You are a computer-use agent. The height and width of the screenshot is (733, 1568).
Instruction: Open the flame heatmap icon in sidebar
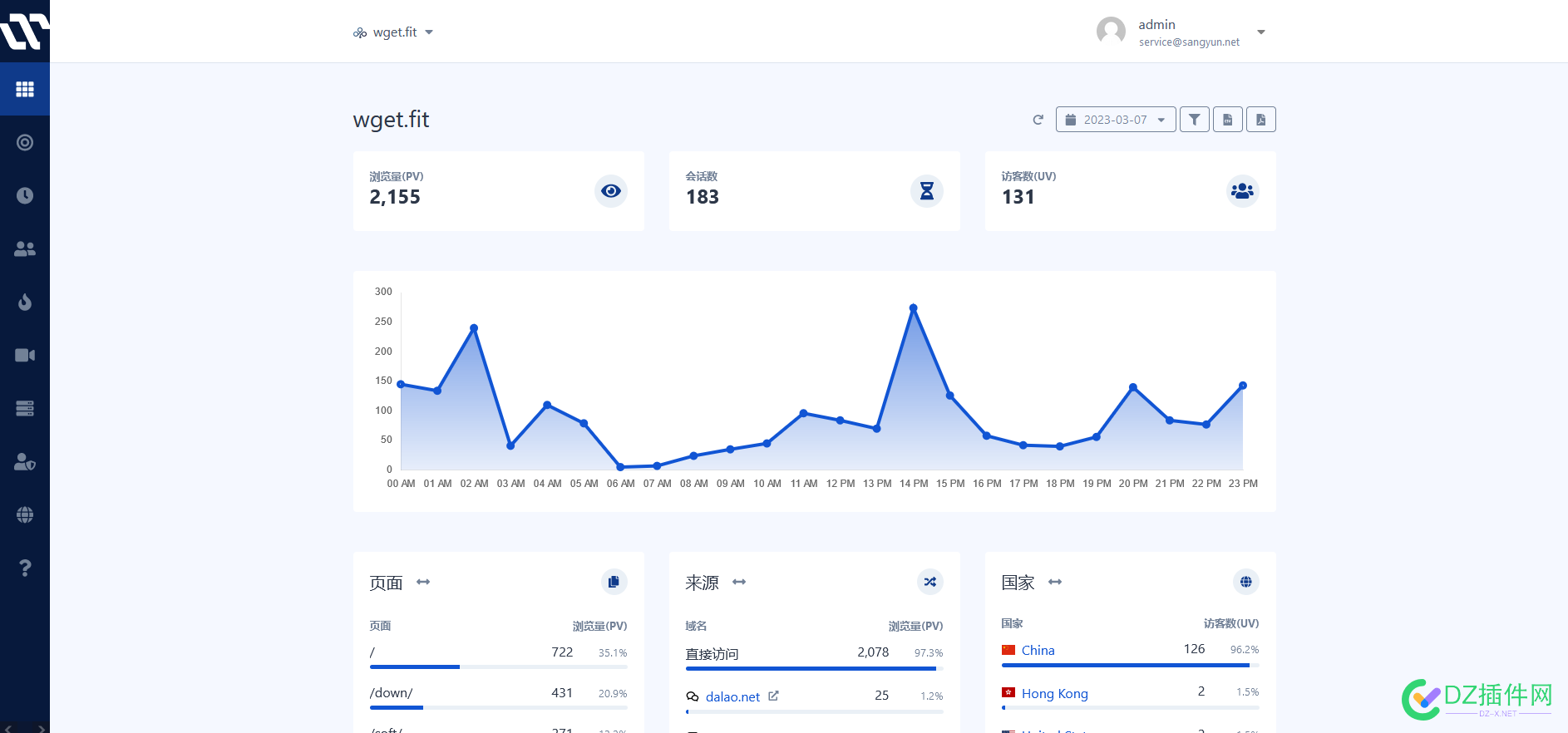[25, 302]
